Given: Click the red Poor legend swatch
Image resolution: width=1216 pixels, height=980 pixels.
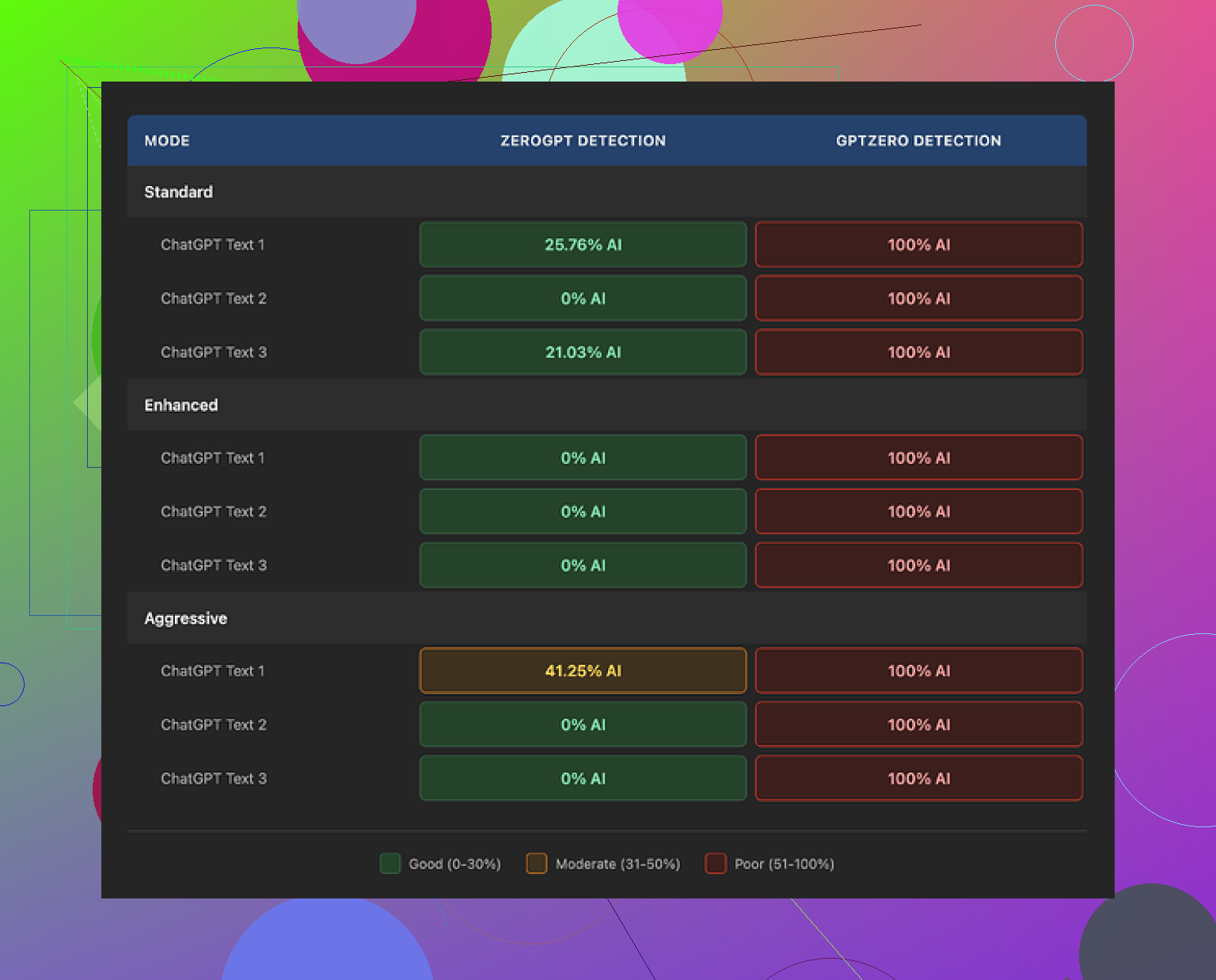Looking at the screenshot, I should (x=716, y=864).
